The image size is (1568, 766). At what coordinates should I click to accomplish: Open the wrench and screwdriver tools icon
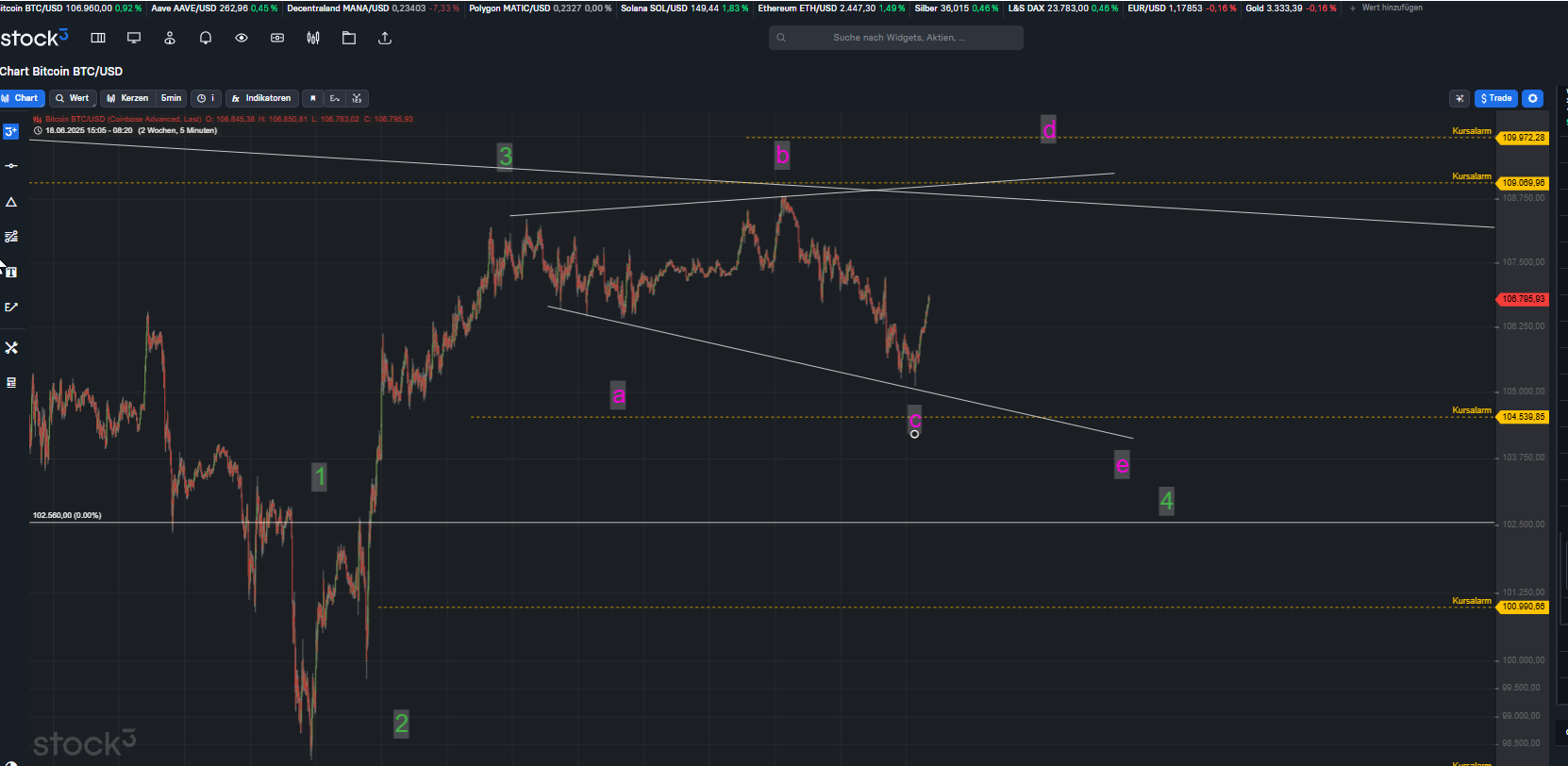11,348
